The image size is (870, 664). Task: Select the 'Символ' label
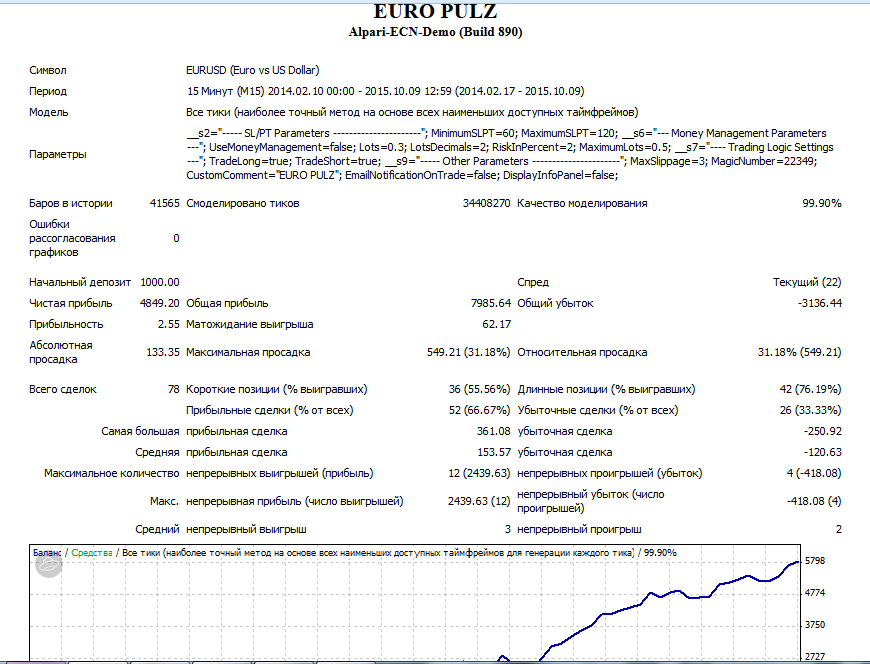coord(48,70)
